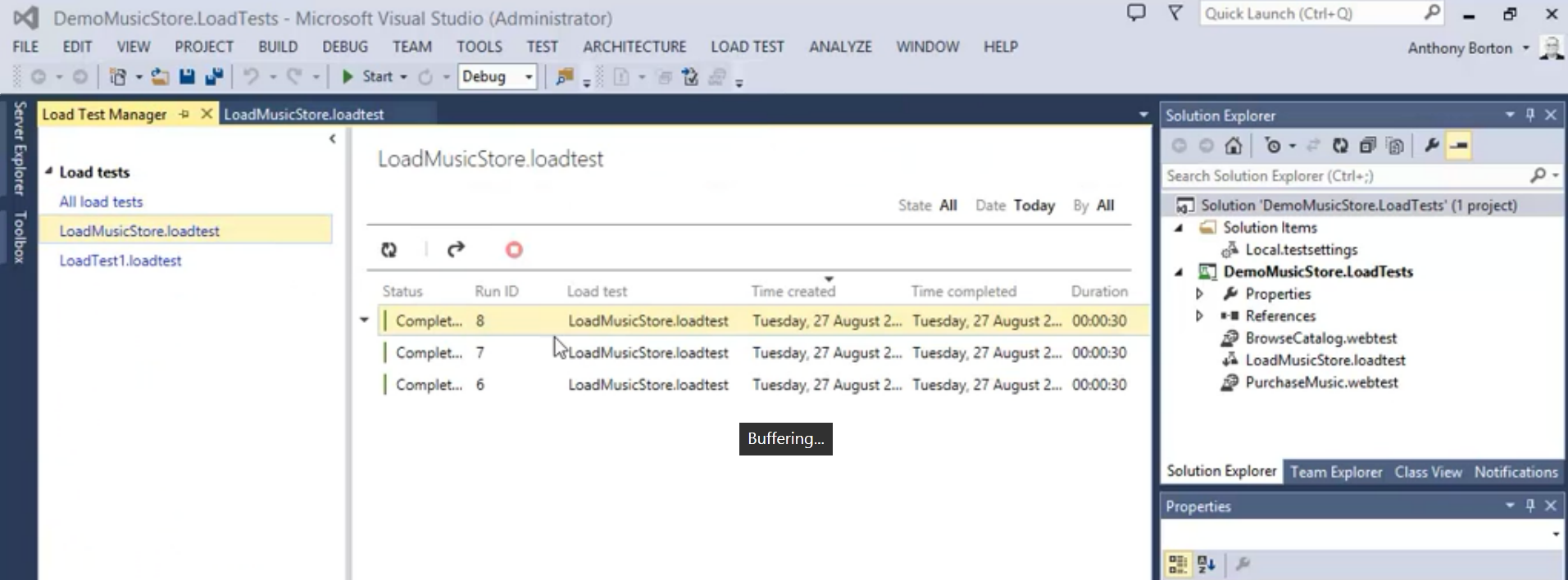Click the New Project toolbar icon
Image resolution: width=1568 pixels, height=580 pixels.
point(118,77)
